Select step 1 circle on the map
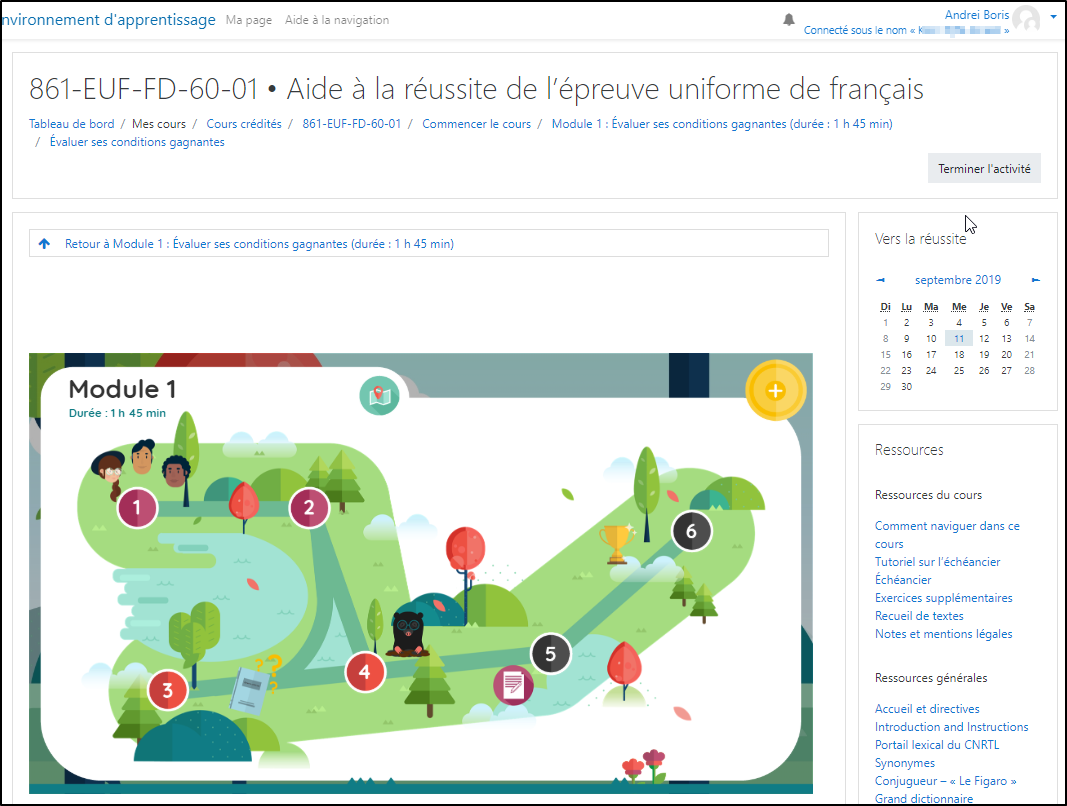 pos(137,508)
